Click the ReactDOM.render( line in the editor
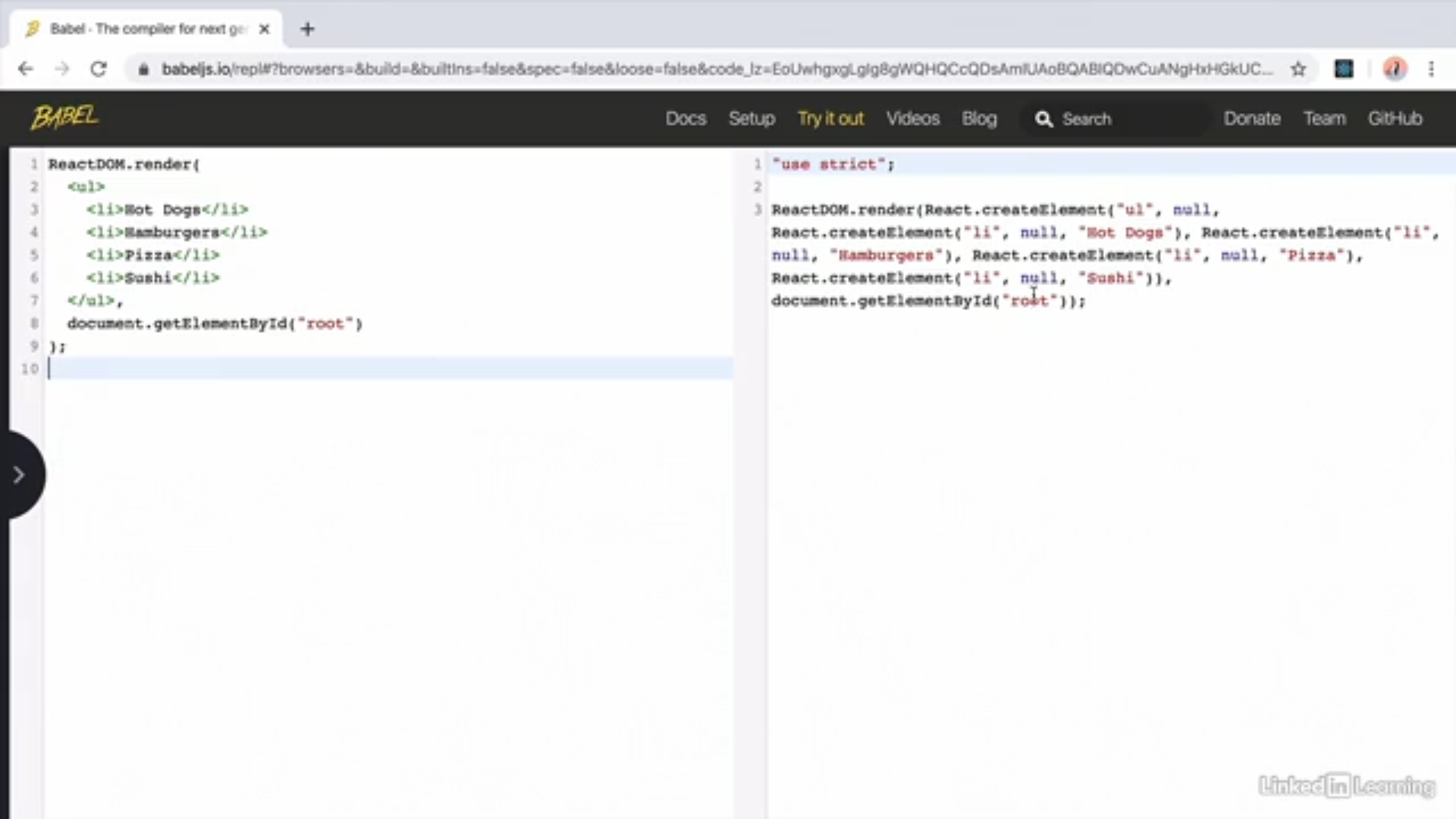 [124, 165]
